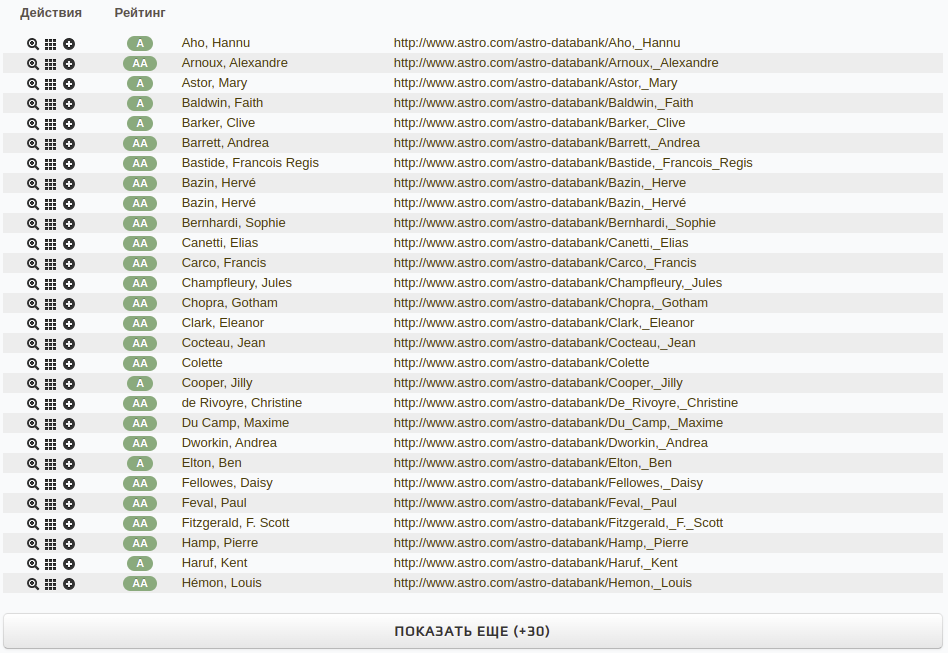948x653 pixels.
Task: Open grid icon for Cocteau, Jean
Action: click(x=51, y=343)
